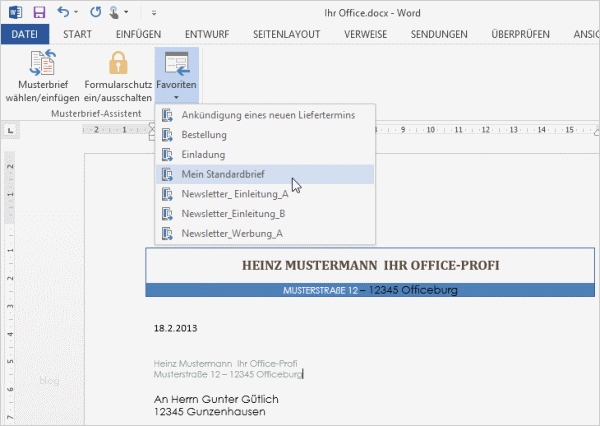Open the Undo history dropdown arrow
Viewport: 600px width, 426px height.
point(76,12)
